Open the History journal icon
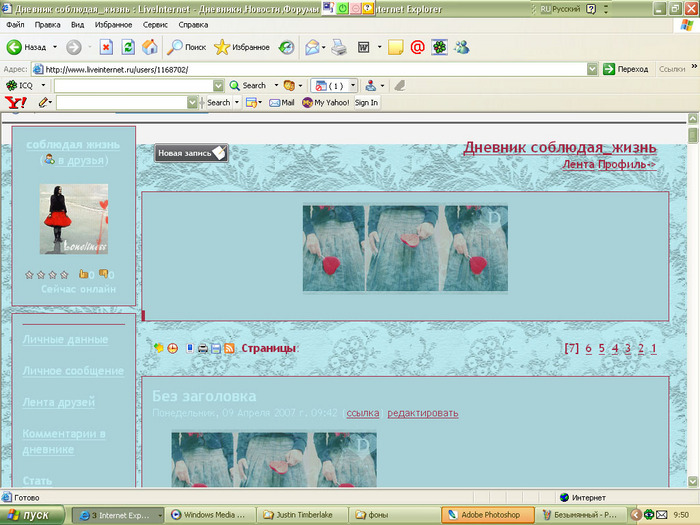The height and width of the screenshot is (525, 700). click(x=286, y=47)
